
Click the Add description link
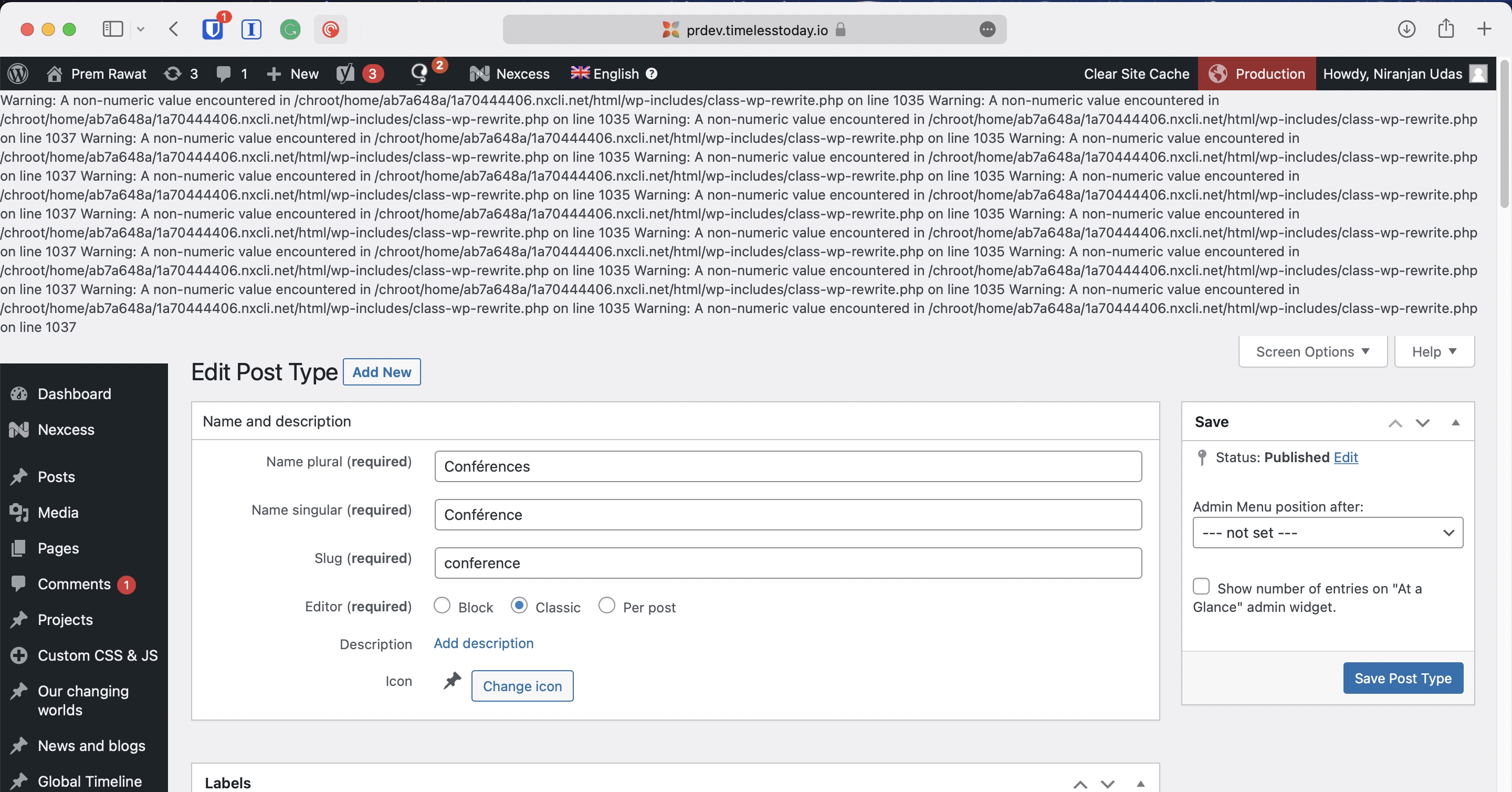point(483,643)
